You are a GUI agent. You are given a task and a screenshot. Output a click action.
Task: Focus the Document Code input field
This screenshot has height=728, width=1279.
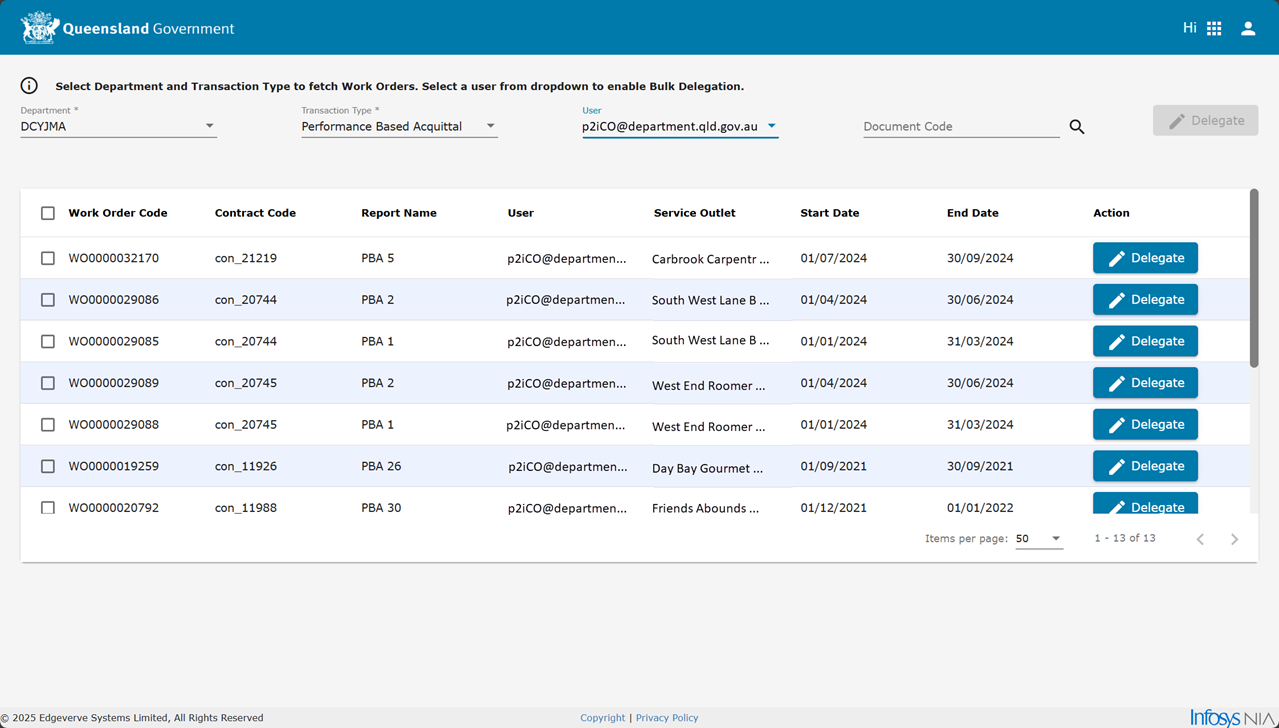tap(960, 126)
